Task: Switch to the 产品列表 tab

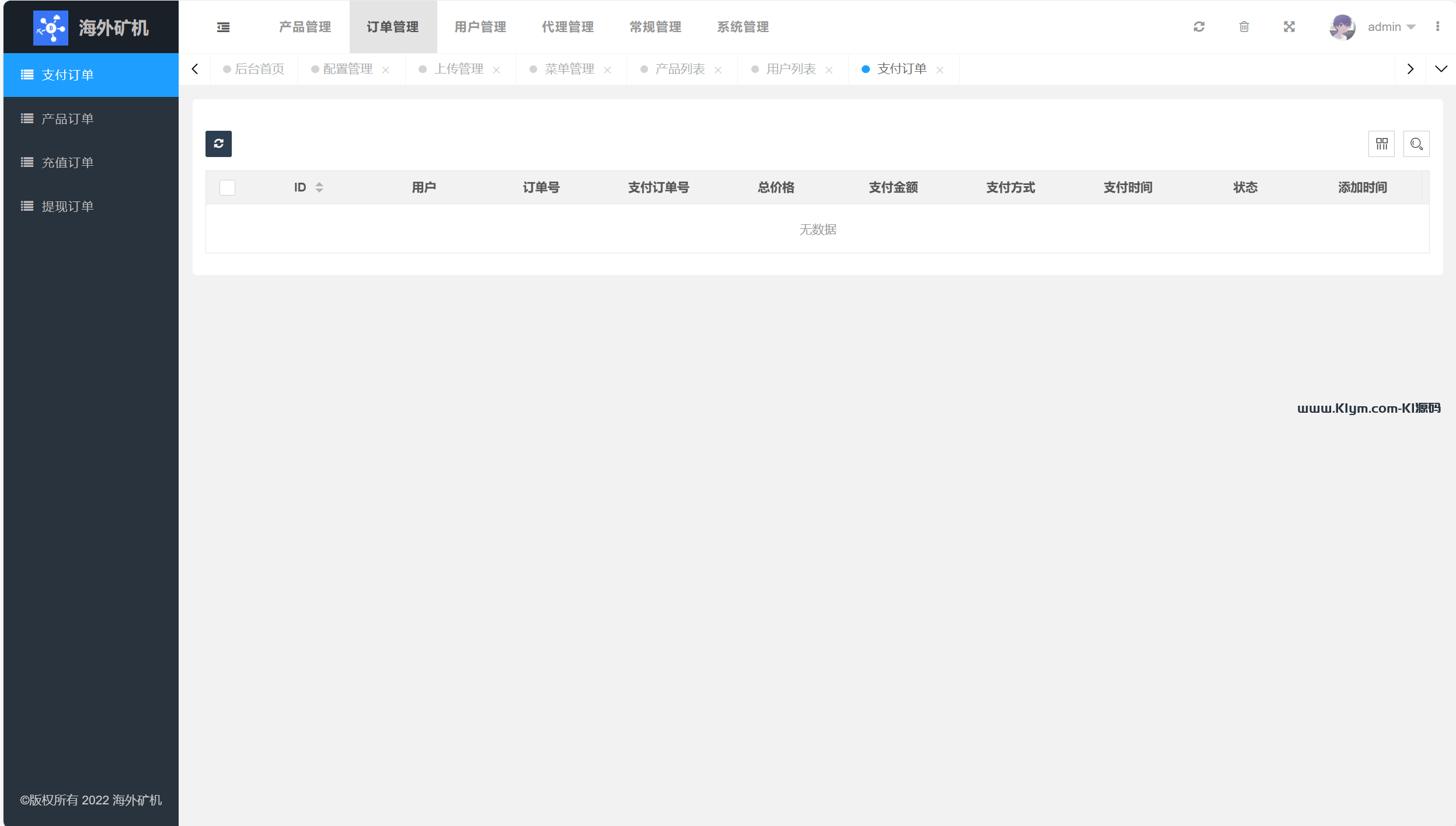Action: [x=680, y=69]
